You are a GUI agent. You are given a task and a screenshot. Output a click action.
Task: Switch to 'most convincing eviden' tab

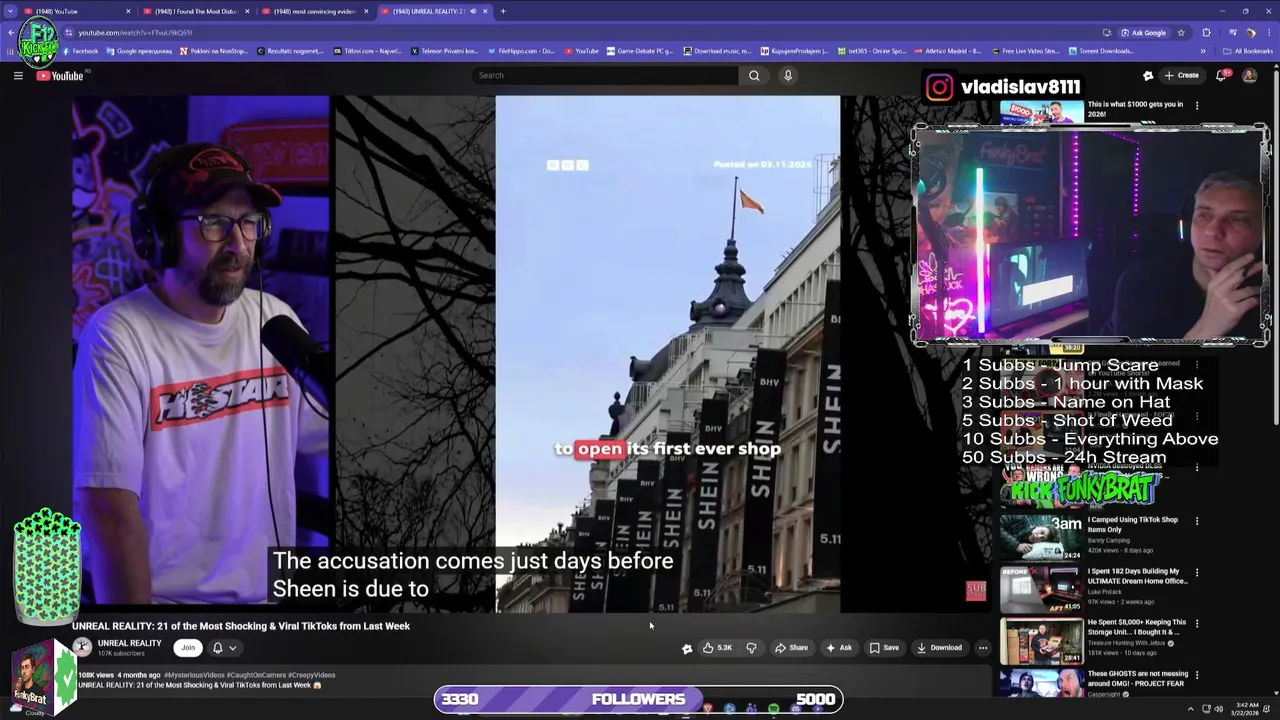313,11
